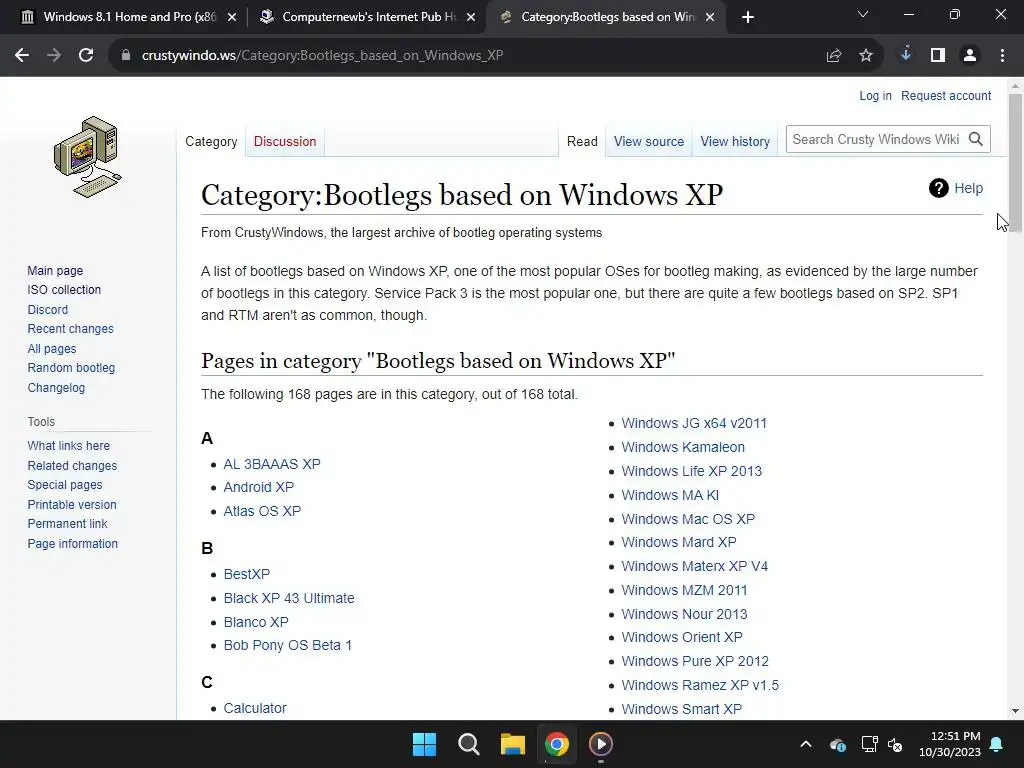Open ISO collection link

[64, 289]
